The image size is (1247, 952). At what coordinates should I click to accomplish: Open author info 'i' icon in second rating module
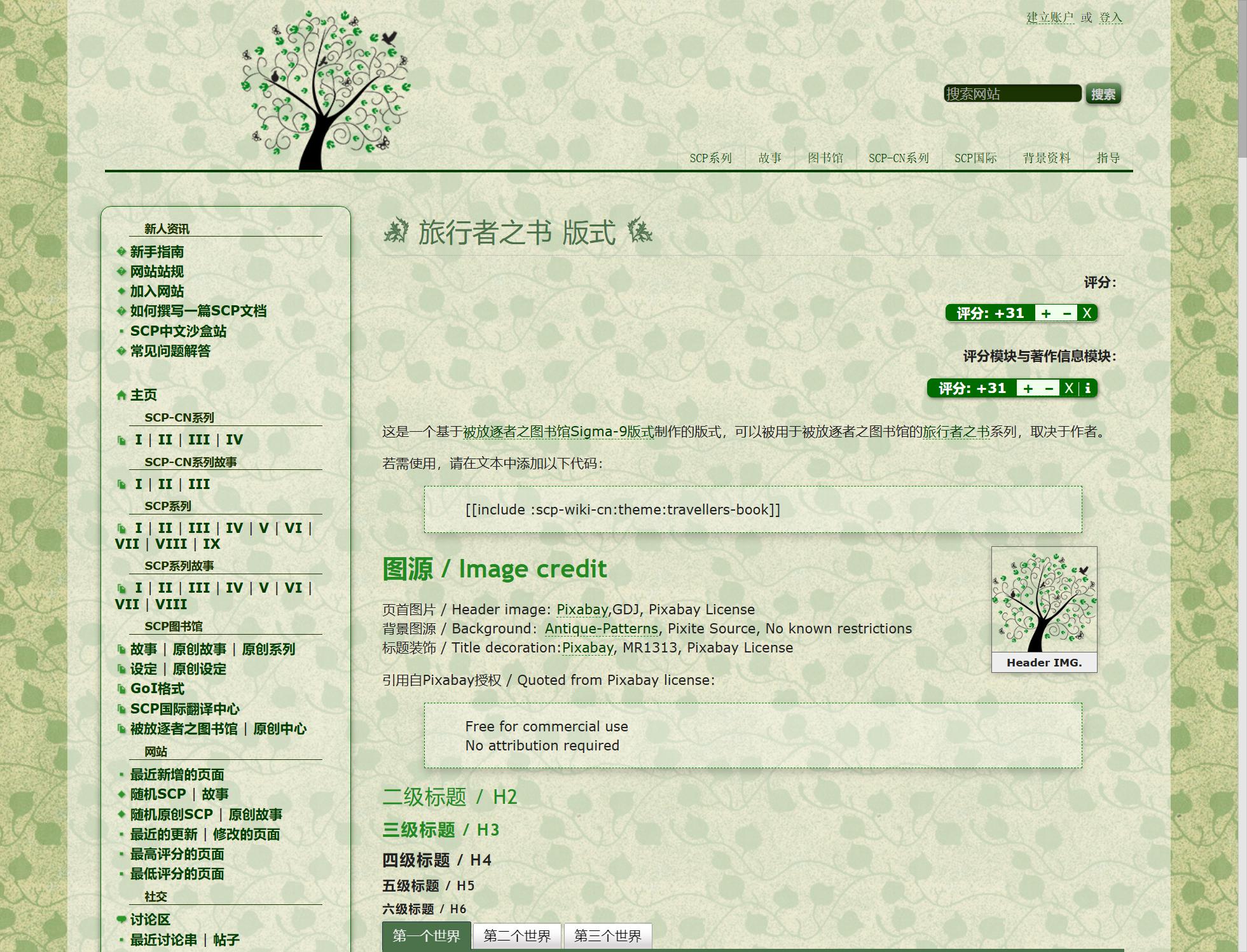1088,389
